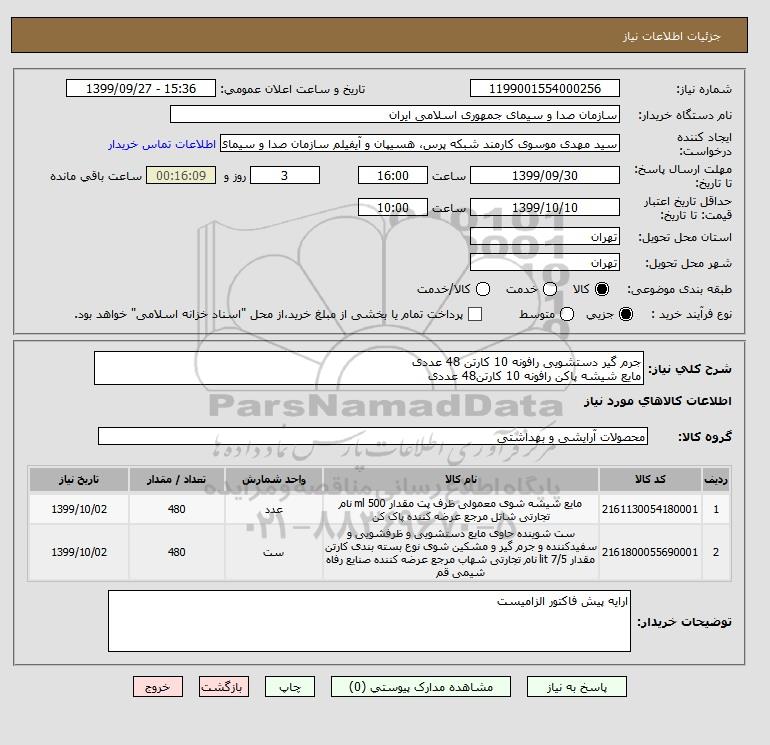Image resolution: width=770 pixels, height=745 pixels.
Task: Click the glass cleaner product name in row 1
Action: point(461,510)
